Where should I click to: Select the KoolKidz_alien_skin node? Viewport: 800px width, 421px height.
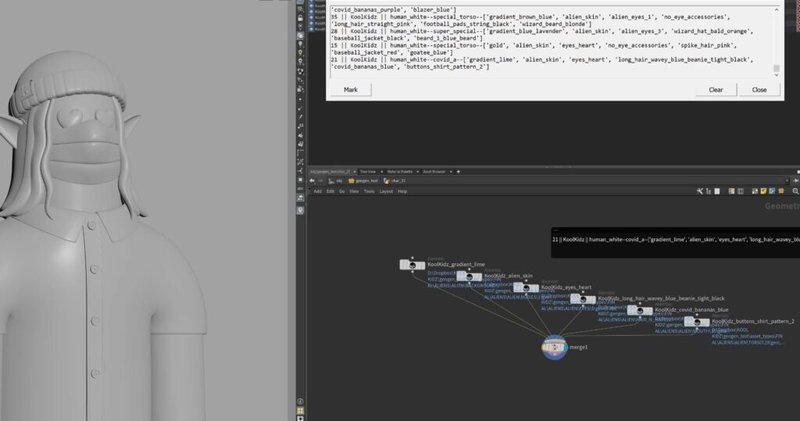pyautogui.click(x=469, y=277)
